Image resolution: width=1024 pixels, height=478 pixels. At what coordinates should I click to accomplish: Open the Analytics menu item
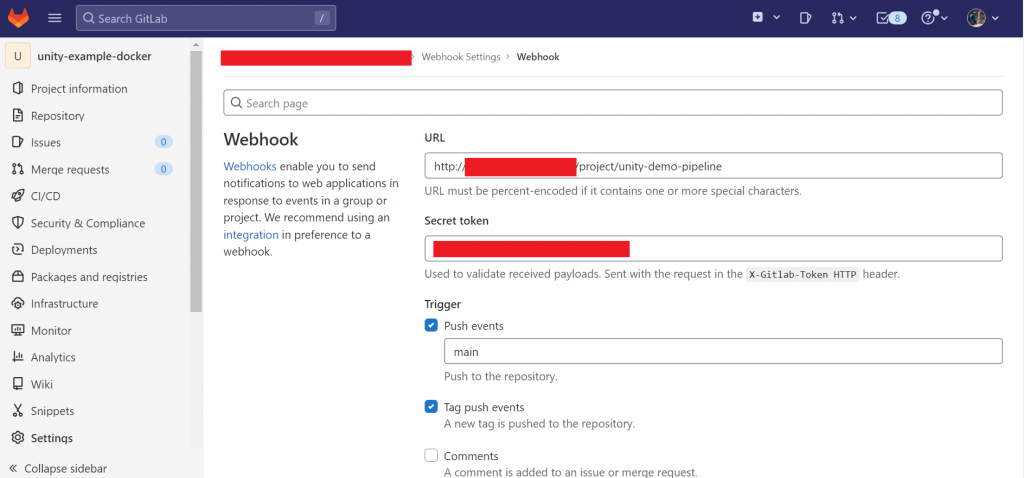click(x=53, y=357)
